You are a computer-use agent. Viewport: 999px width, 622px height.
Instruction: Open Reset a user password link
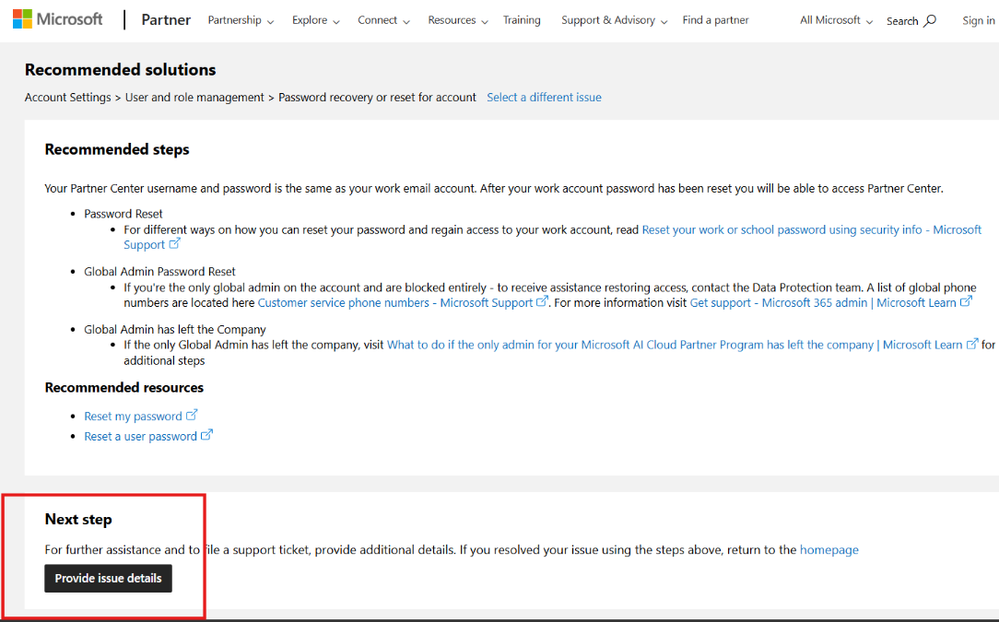pos(141,437)
